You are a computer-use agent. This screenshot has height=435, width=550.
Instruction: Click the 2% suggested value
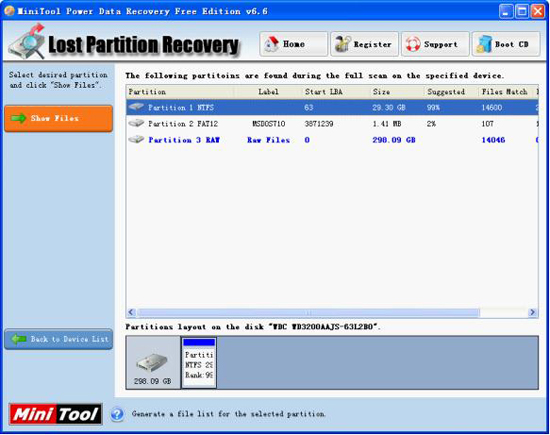pos(431,124)
